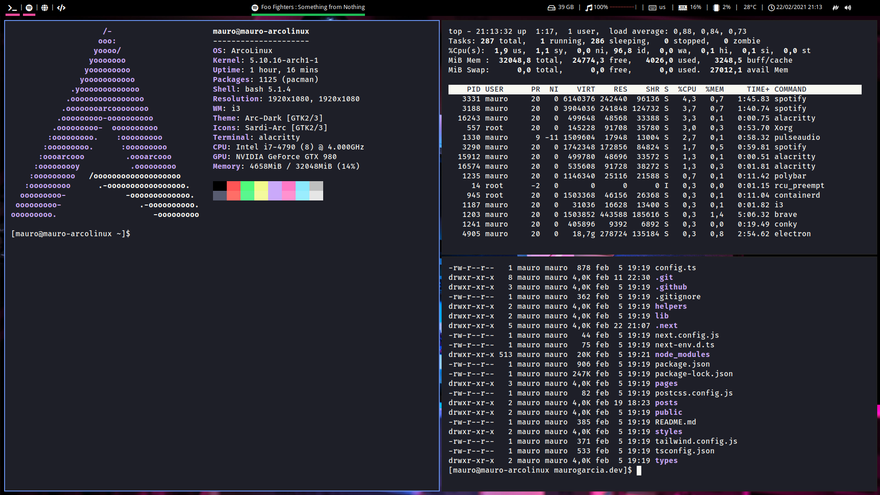
Task: Click the Spotify icon beside Foo Fighters title
Action: point(255,7)
